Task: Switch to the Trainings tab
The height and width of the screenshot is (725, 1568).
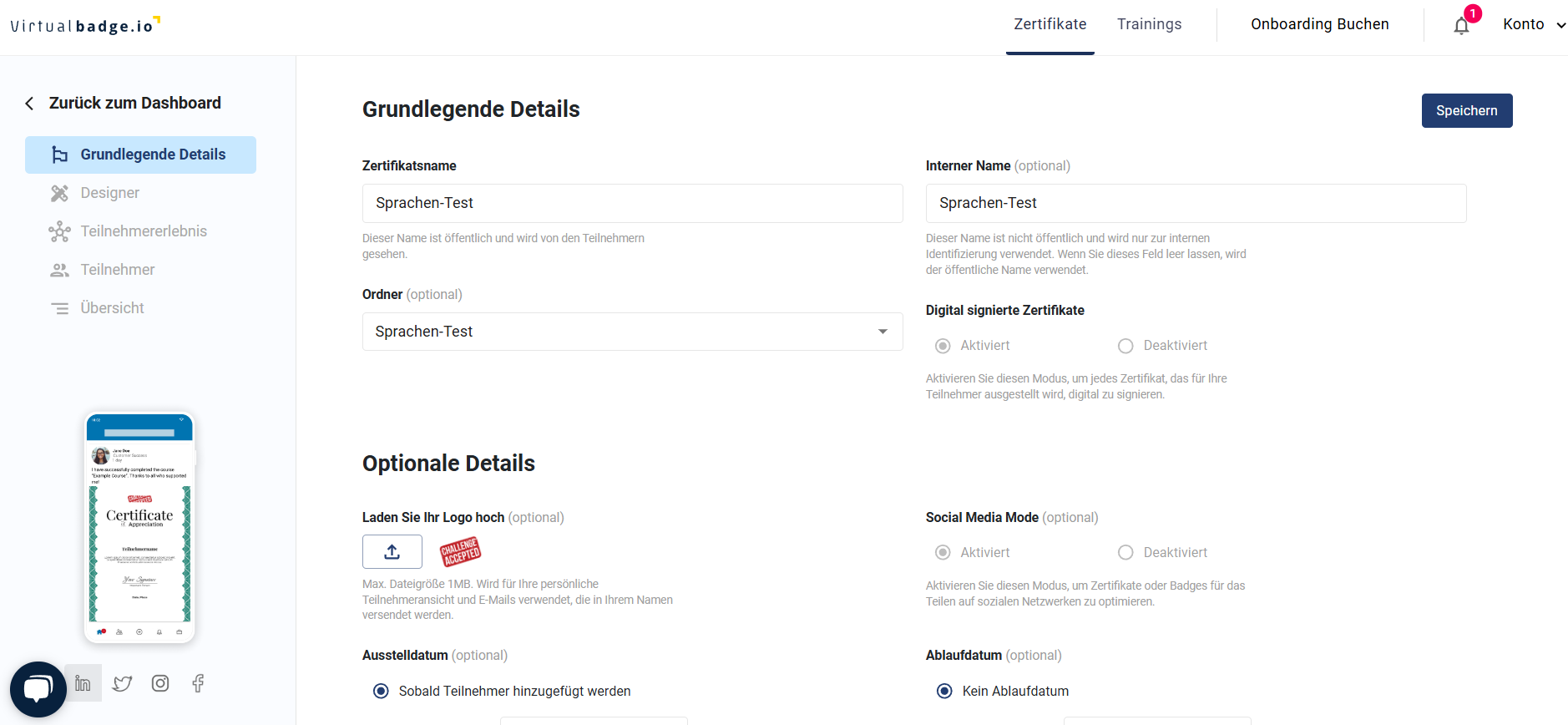Action: (1149, 24)
